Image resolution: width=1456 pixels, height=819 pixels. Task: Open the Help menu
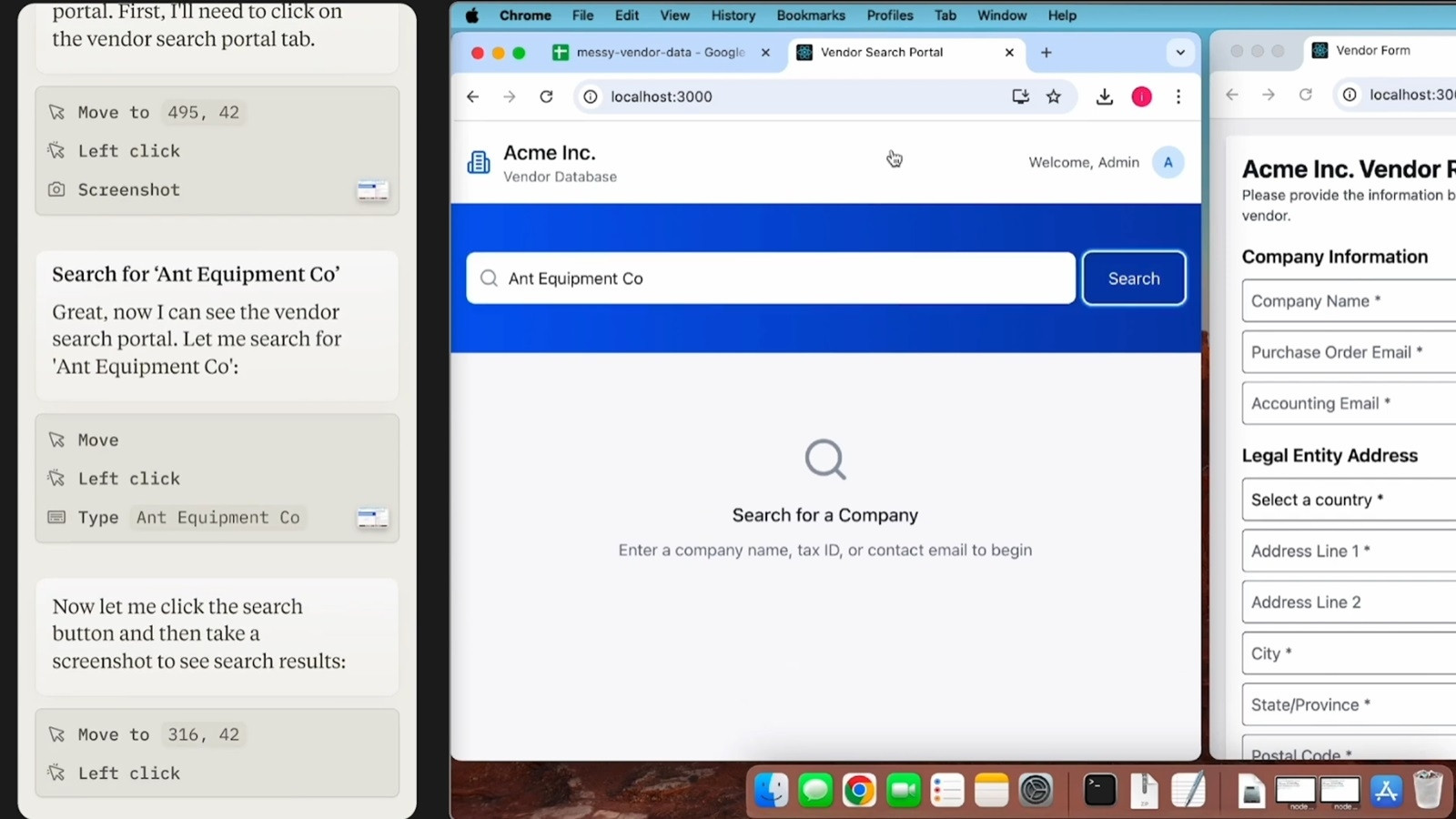pos(1062,15)
